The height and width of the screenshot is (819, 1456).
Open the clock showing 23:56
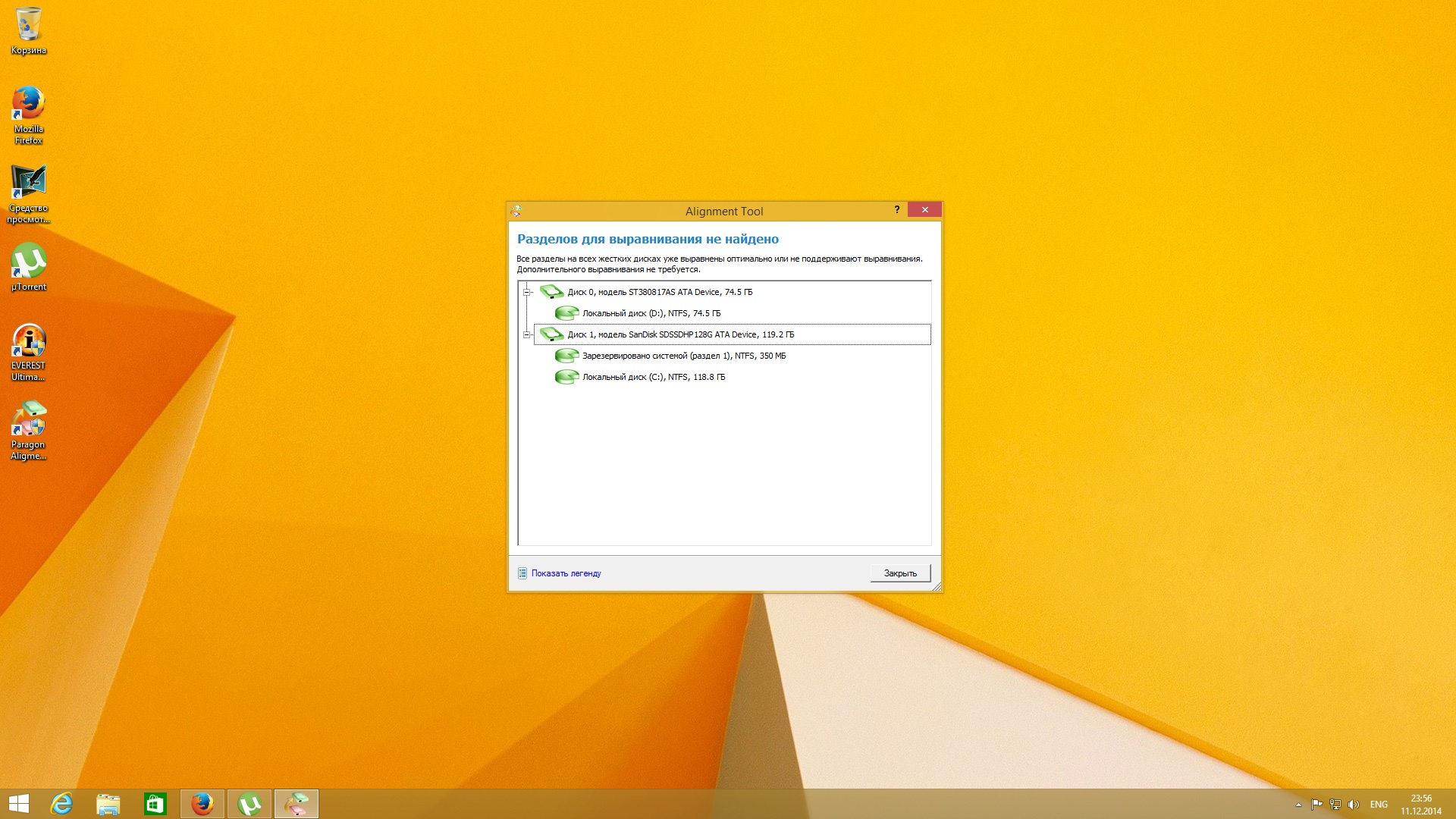pyautogui.click(x=1421, y=805)
